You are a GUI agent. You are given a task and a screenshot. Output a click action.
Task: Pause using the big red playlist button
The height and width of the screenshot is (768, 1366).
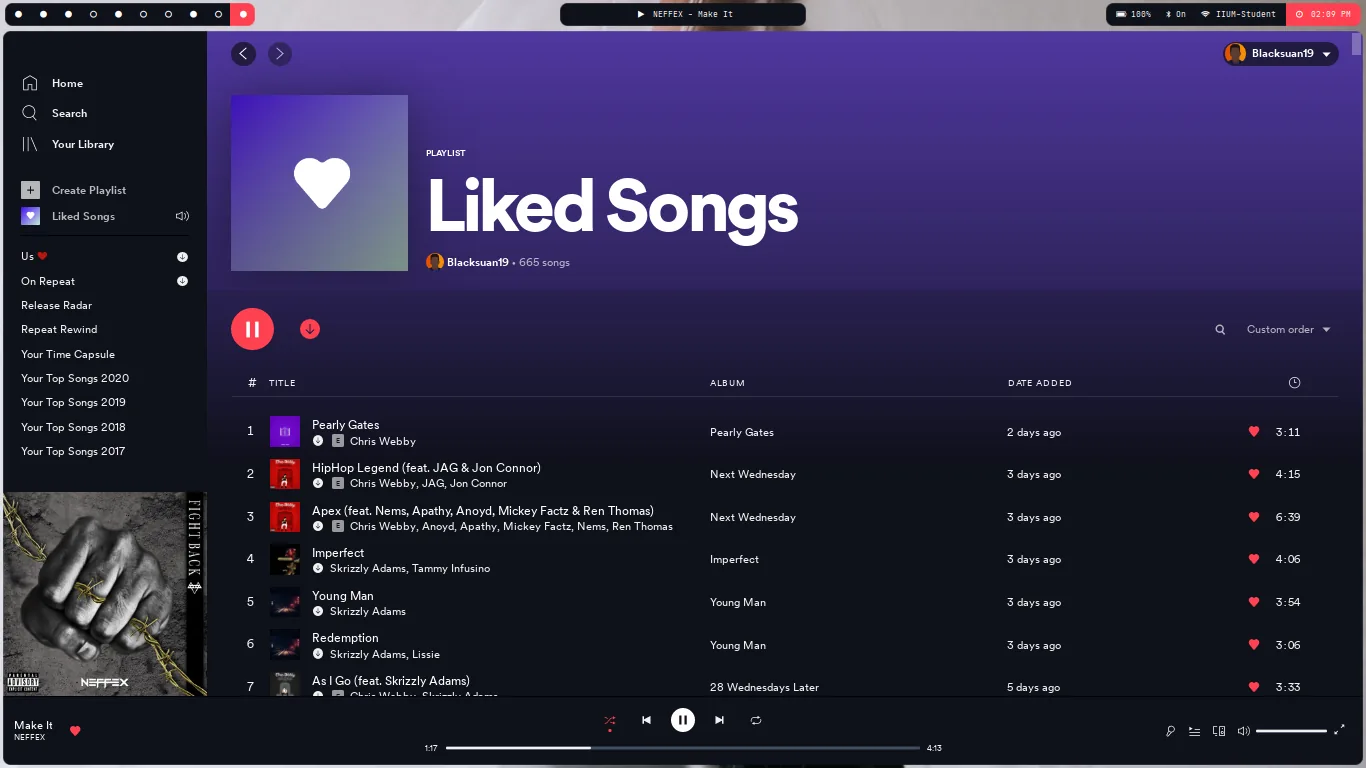pyautogui.click(x=252, y=329)
